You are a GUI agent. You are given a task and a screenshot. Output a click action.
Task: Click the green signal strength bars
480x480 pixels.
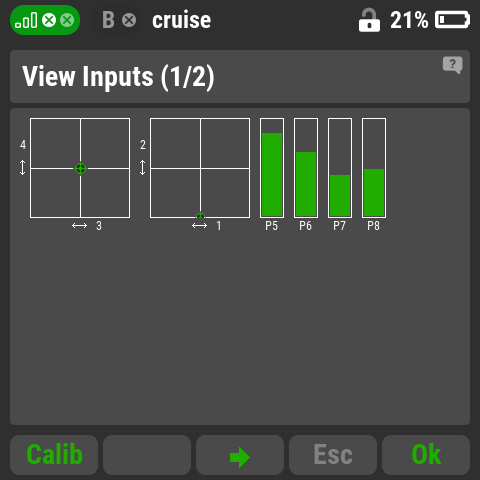pyautogui.click(x=26, y=20)
